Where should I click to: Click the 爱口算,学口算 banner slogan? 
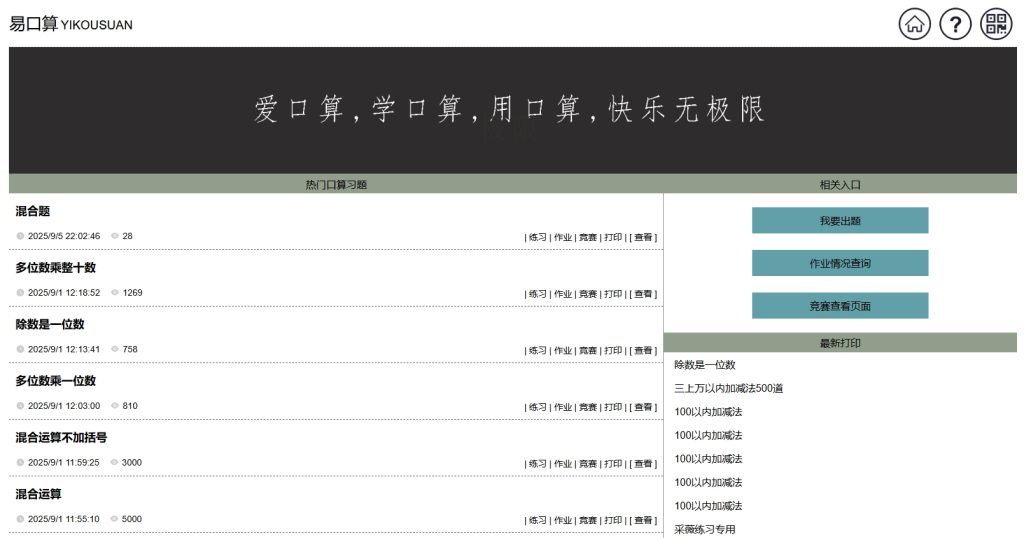coord(509,109)
